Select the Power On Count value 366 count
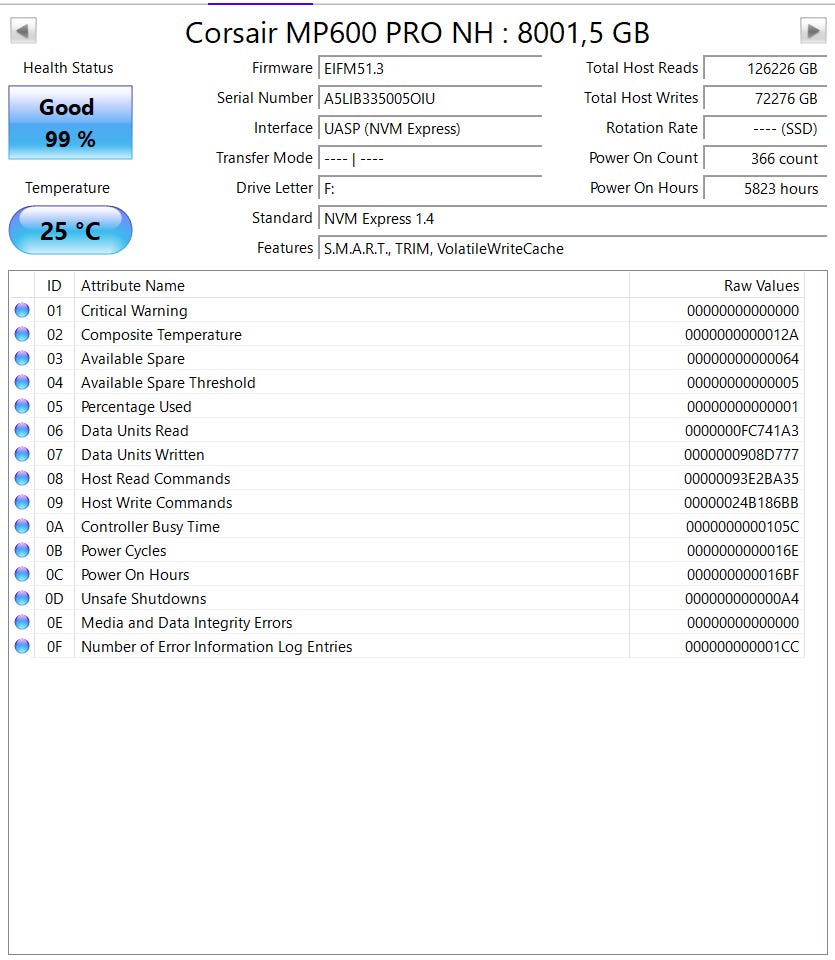Screen dimensions: 835x960 tap(765, 159)
